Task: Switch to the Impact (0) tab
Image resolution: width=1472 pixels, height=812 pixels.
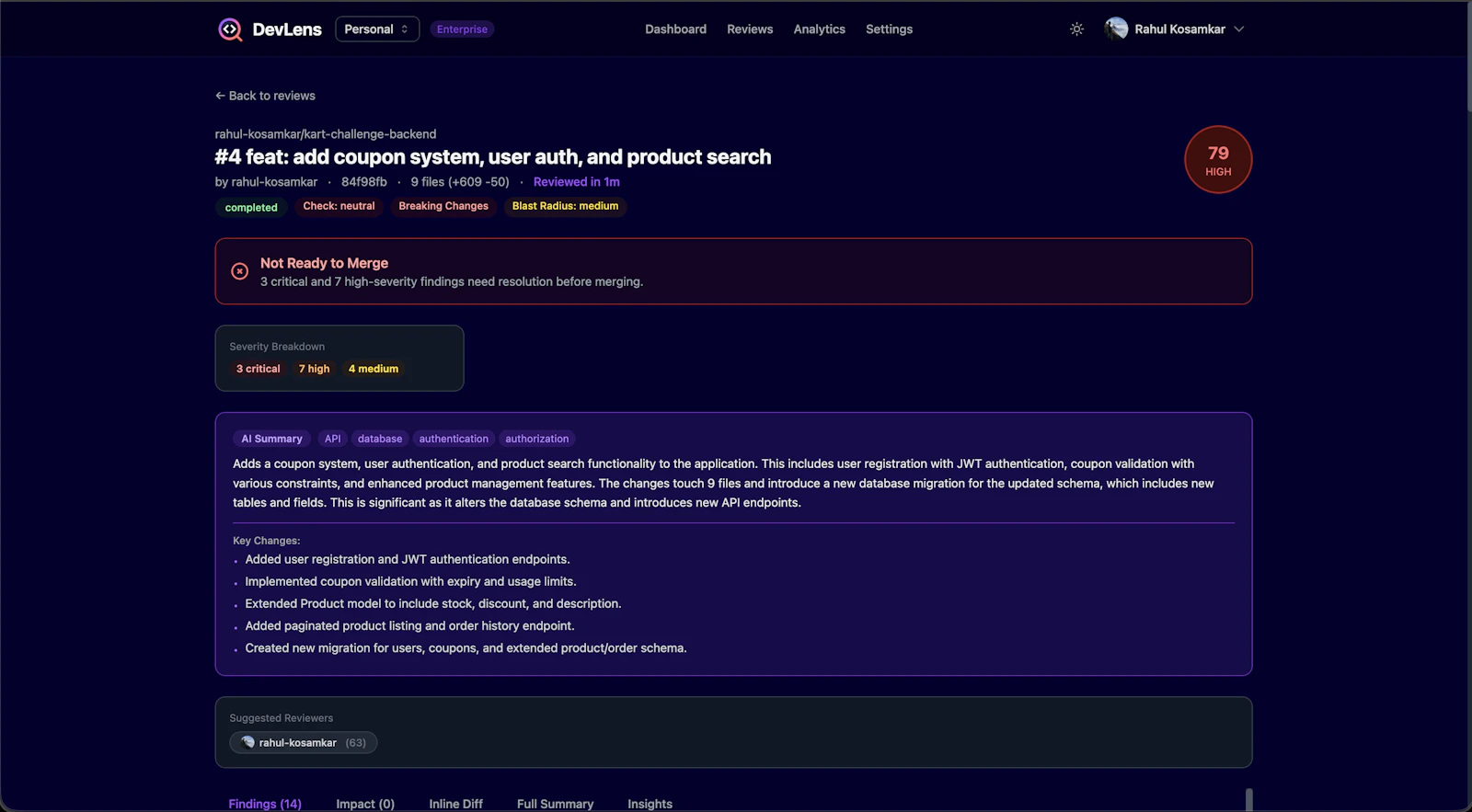Action: 365,804
